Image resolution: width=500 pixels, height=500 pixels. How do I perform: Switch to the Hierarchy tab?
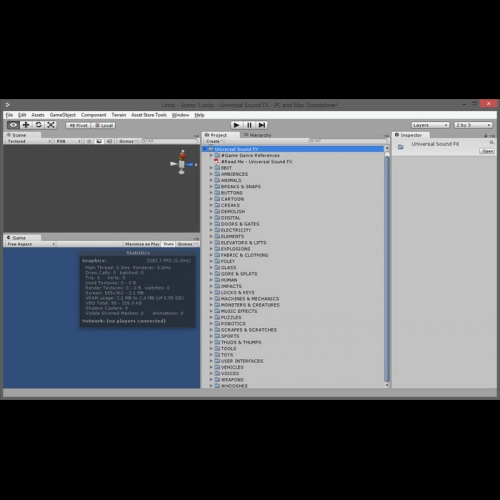pos(257,135)
